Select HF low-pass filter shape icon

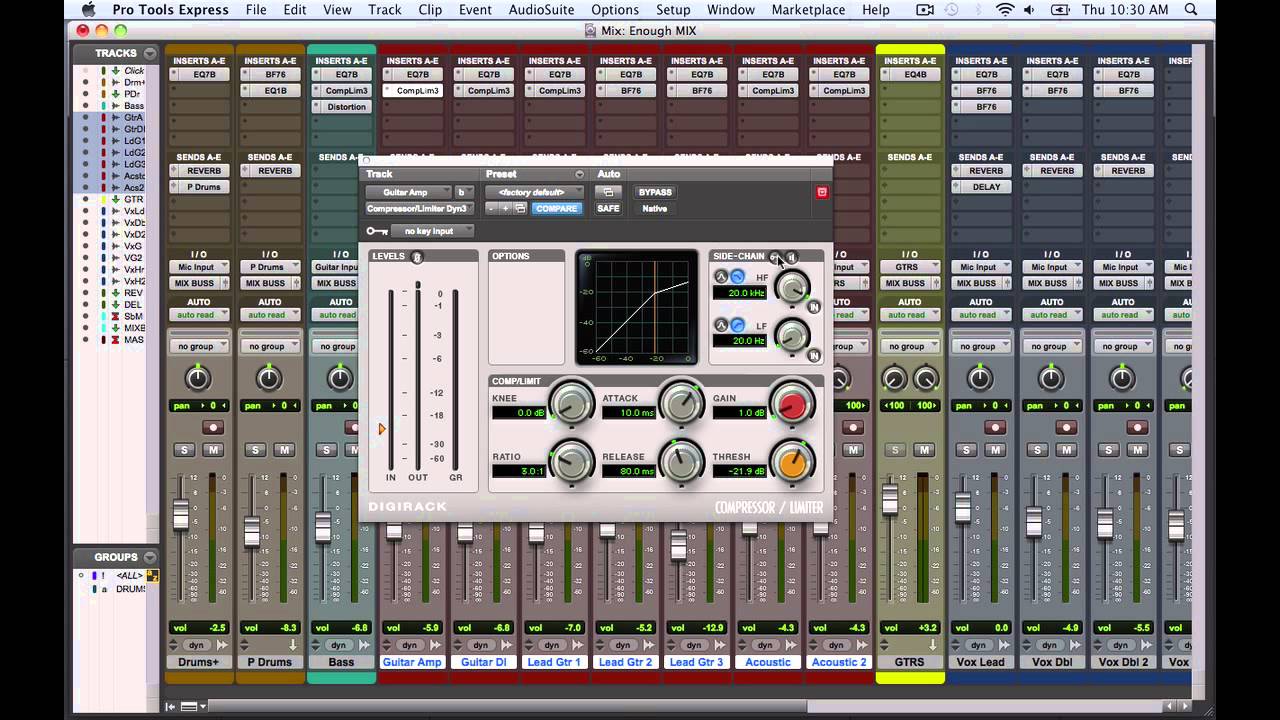tap(737, 276)
